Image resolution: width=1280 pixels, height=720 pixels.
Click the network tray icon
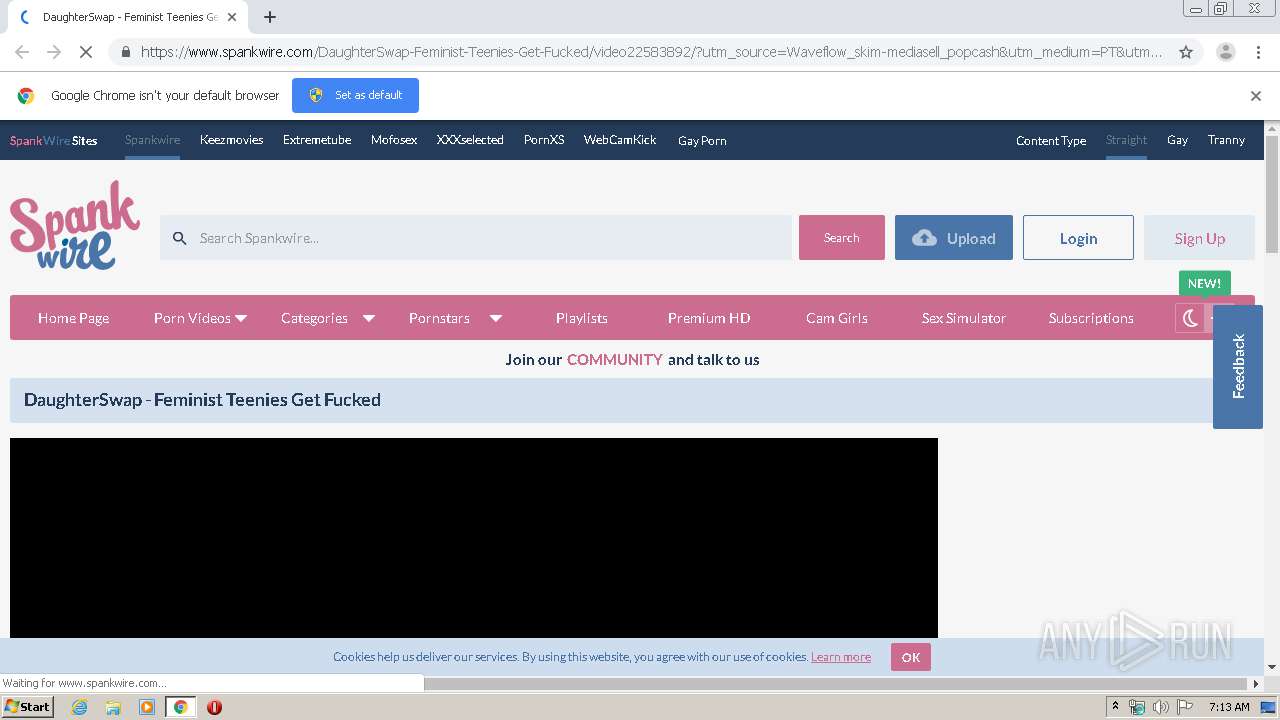1137,707
